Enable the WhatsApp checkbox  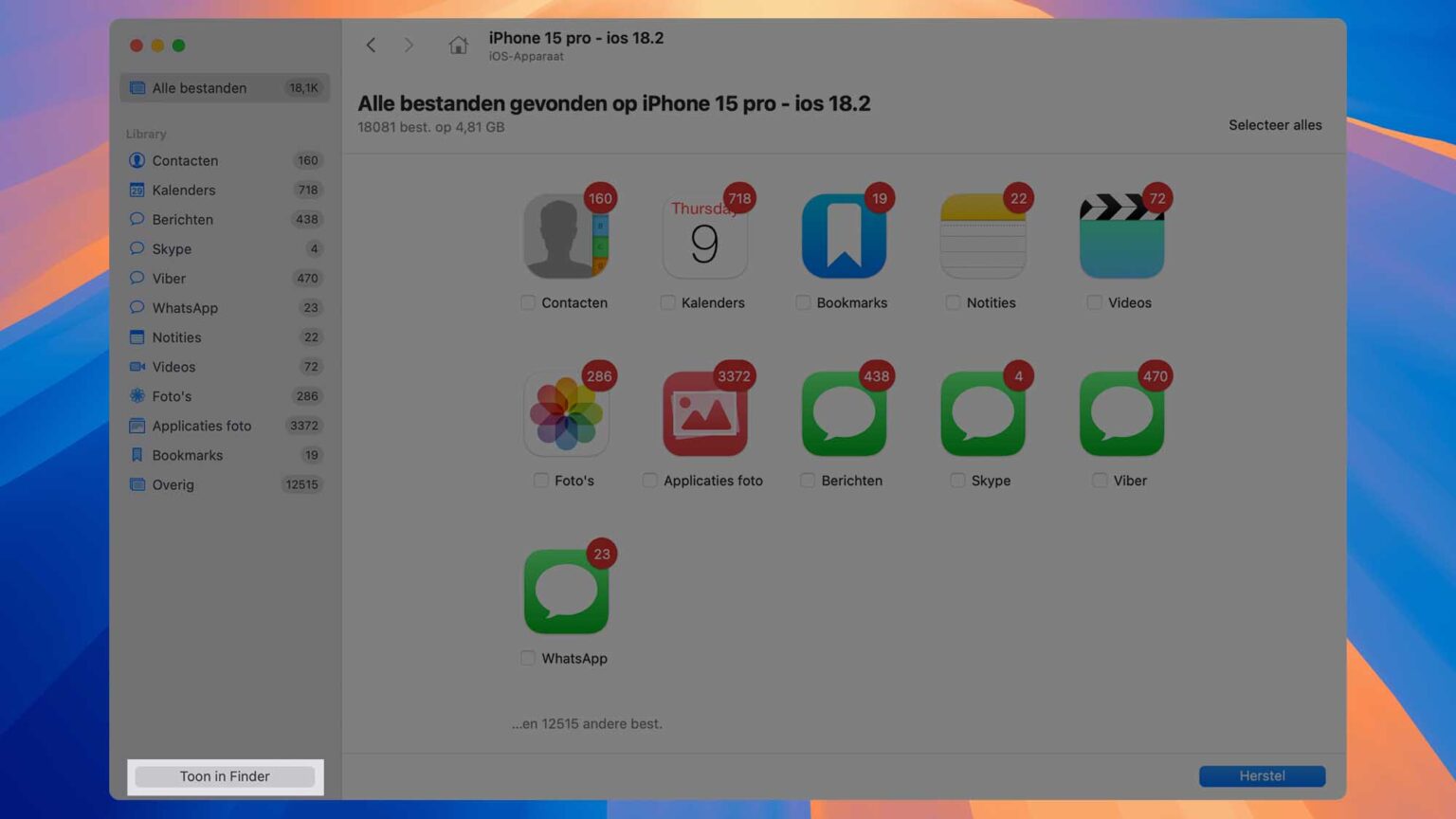pos(528,658)
